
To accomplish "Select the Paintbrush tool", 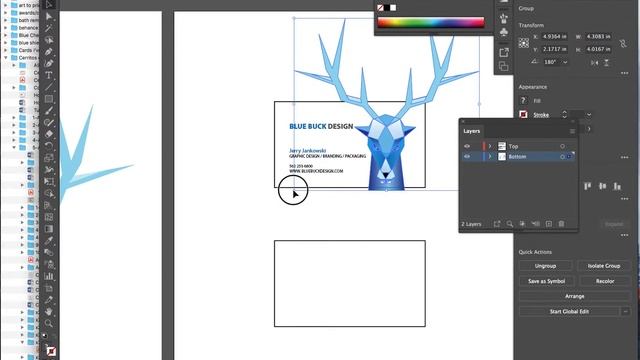I will point(49,111).
